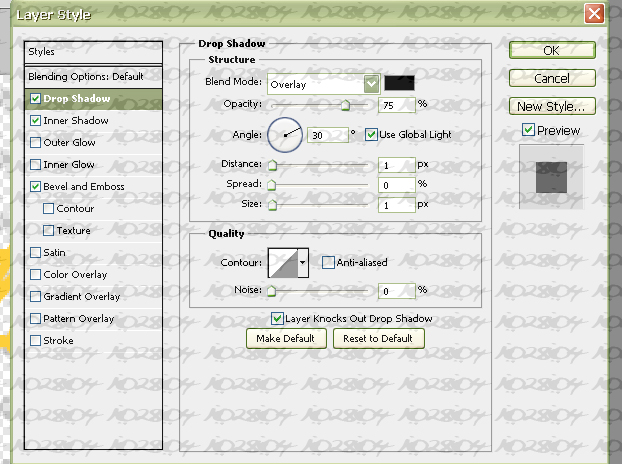622x464 pixels.
Task: Enable the Inner Glow checkbox
Action: point(35,165)
